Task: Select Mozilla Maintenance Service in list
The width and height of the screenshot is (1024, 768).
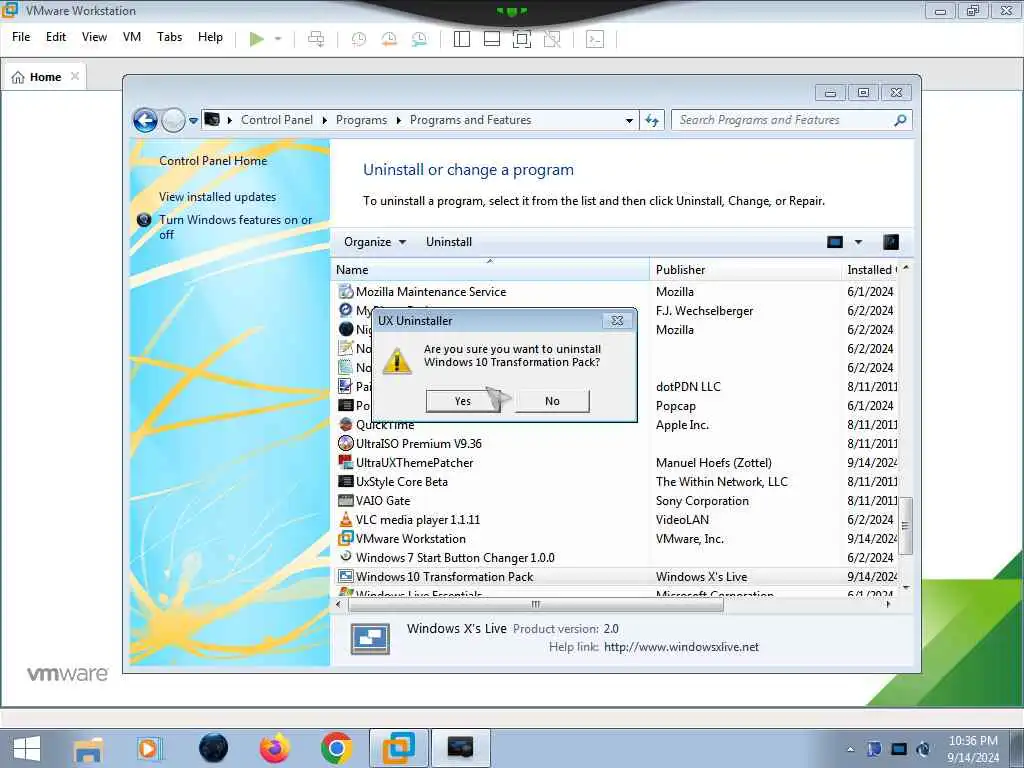Action: 430,292
